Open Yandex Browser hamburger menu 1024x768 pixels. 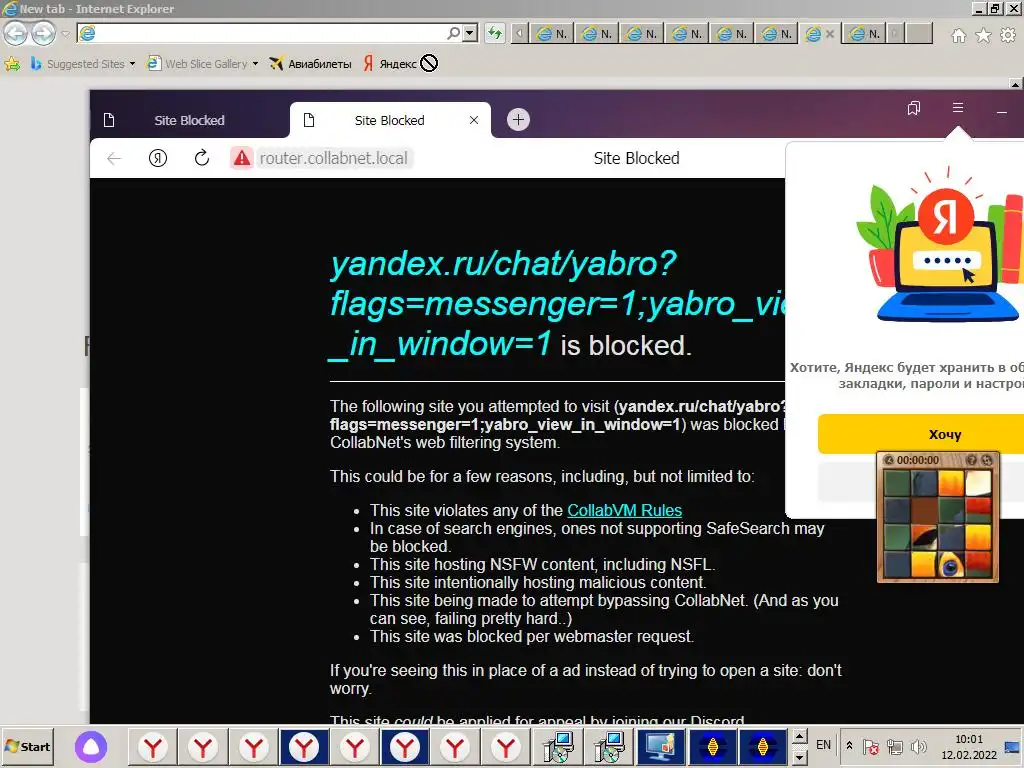click(957, 108)
